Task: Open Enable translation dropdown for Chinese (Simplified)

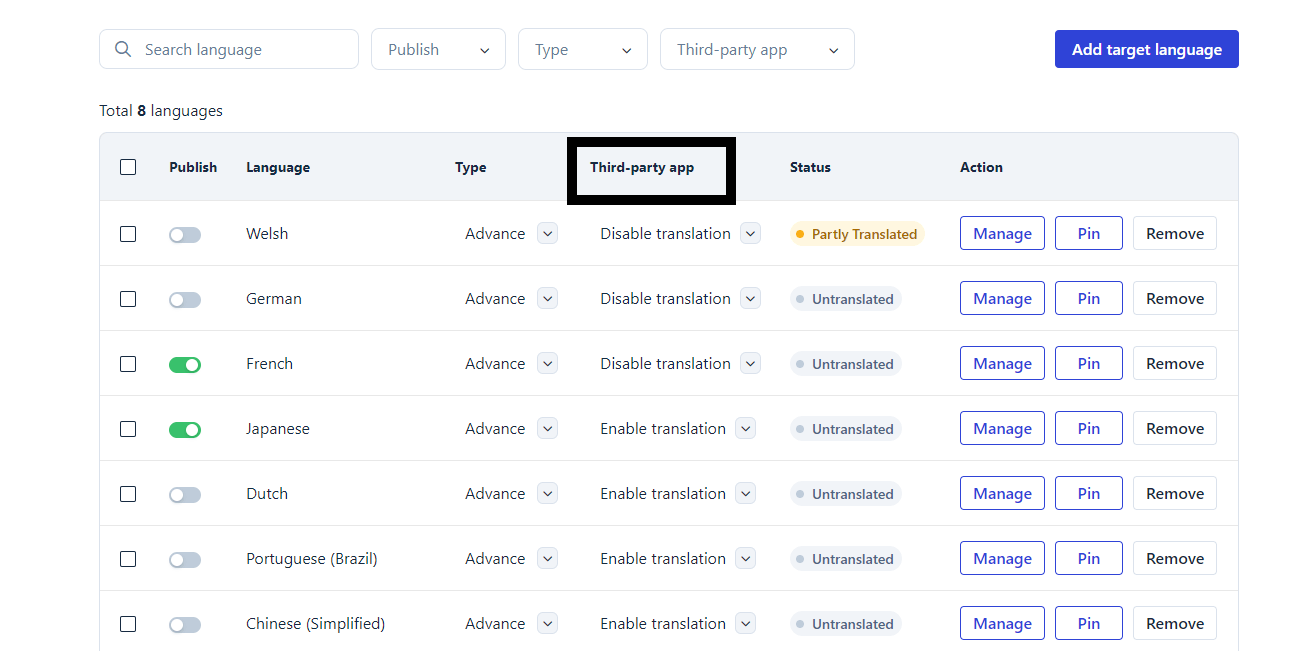Action: coord(745,623)
